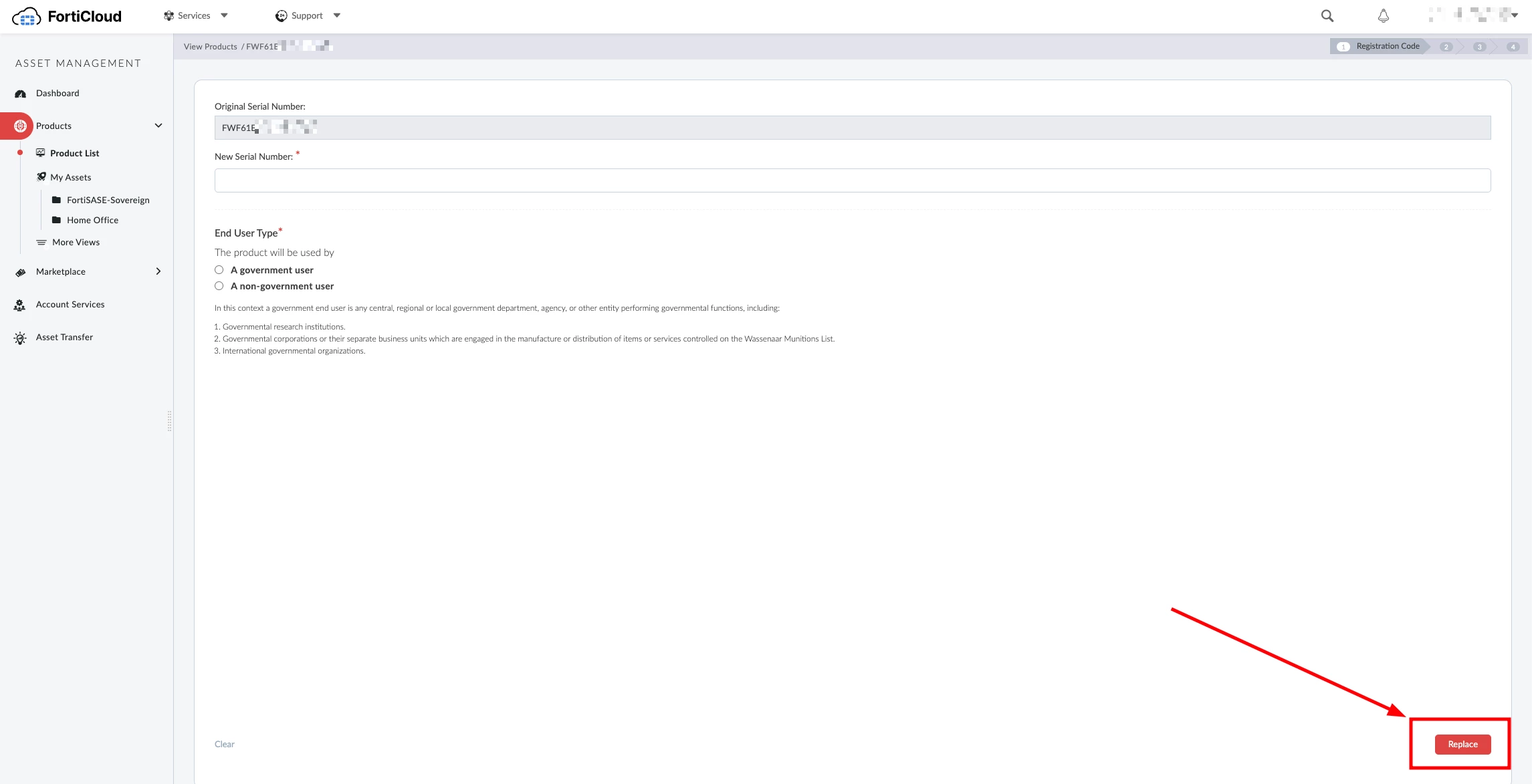
Task: Go to Dashboard in sidebar
Action: [x=58, y=94]
